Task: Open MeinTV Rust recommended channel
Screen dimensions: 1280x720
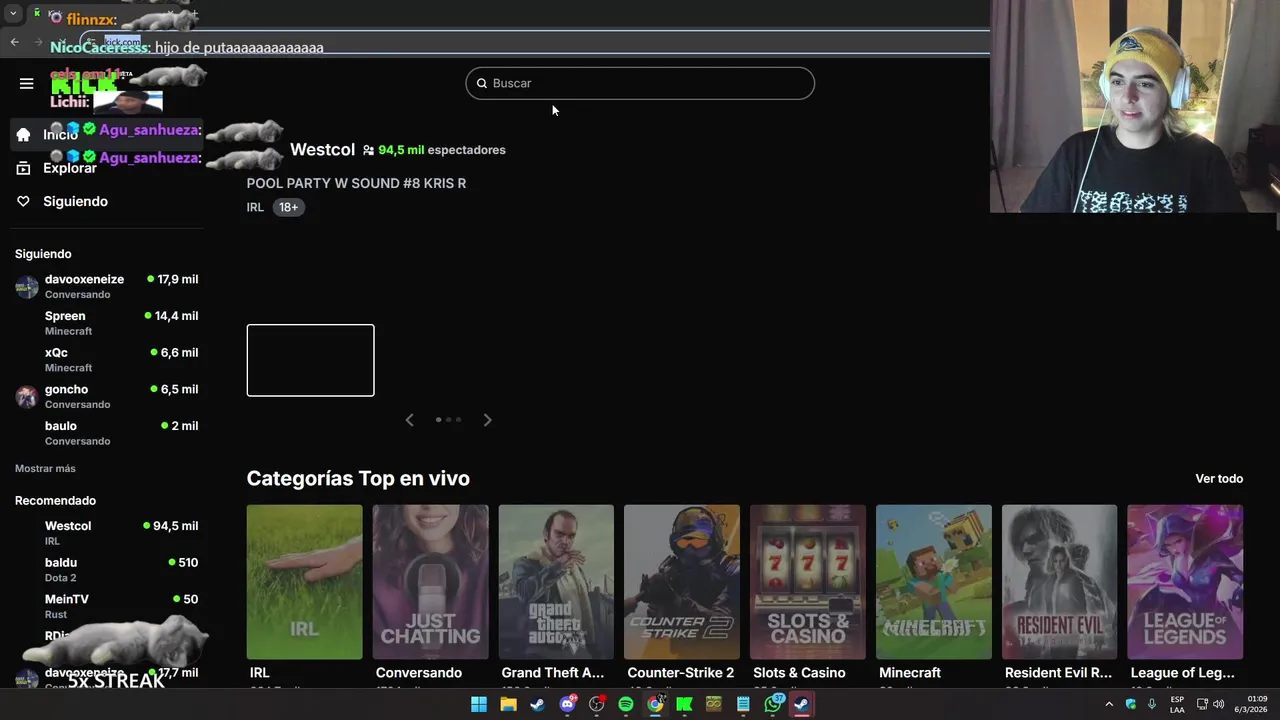Action: (x=105, y=606)
